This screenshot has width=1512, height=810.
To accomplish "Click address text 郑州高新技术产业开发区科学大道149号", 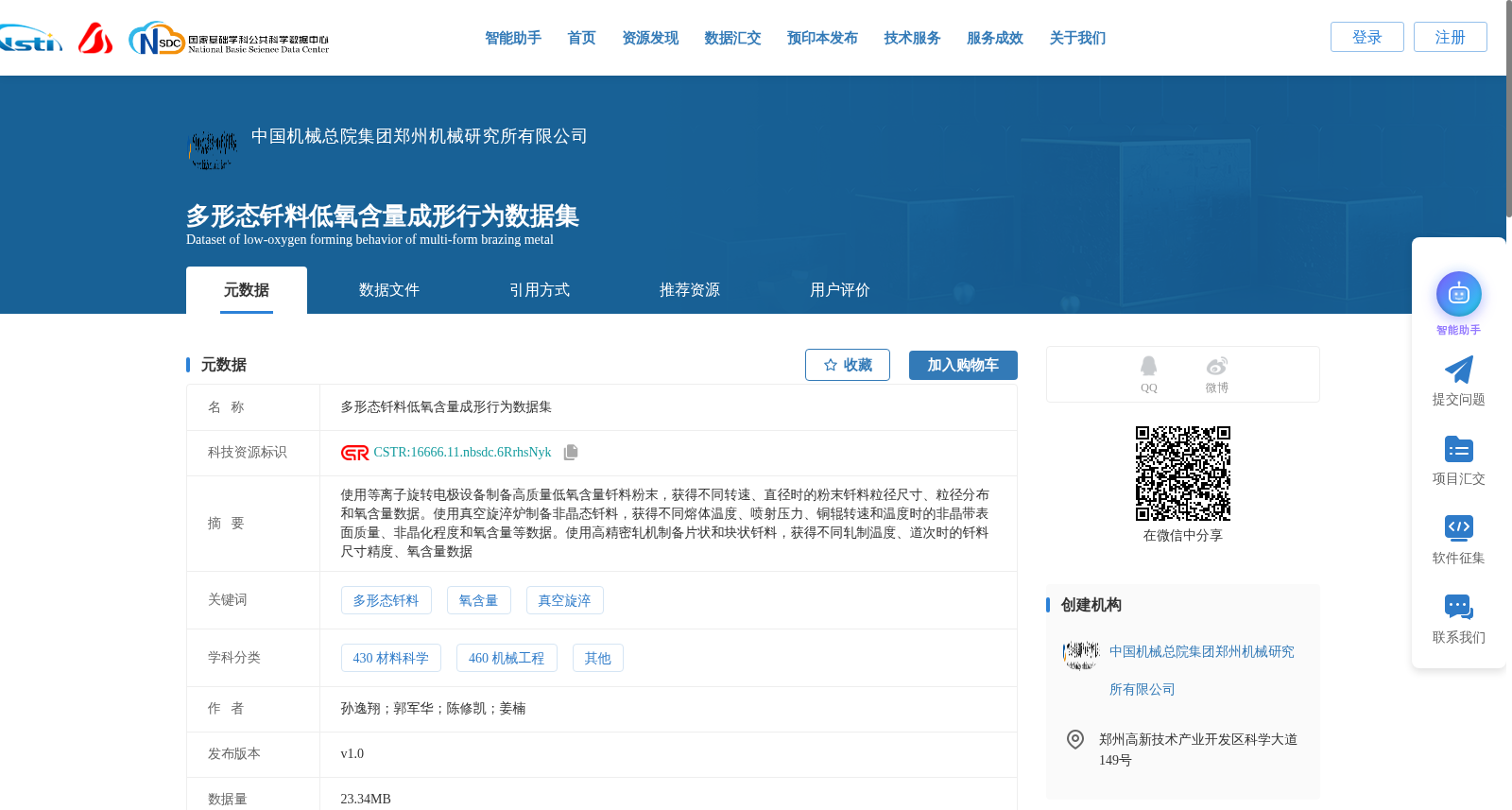I will 1198,750.
